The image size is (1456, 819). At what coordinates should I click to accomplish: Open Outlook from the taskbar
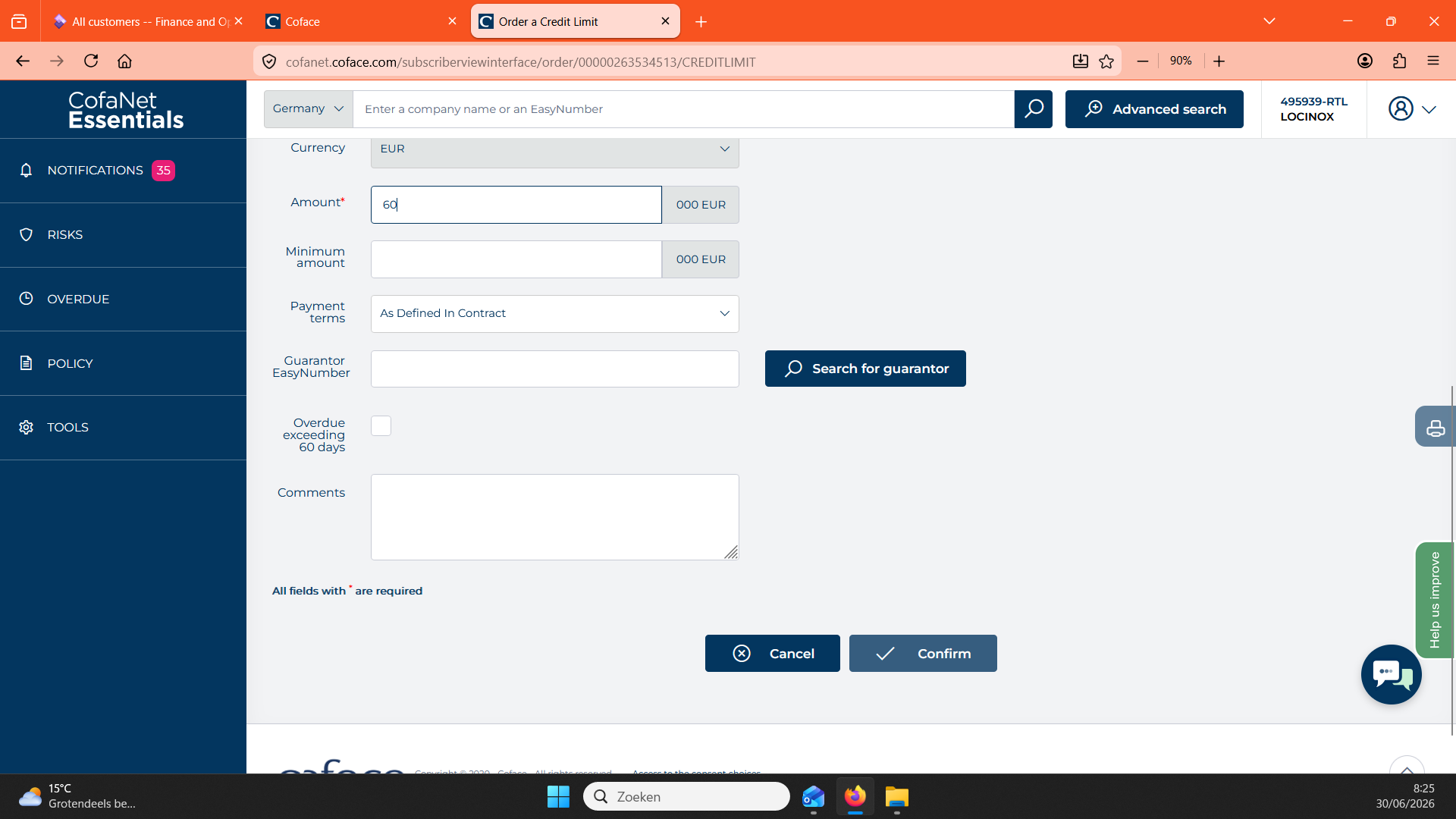[813, 797]
